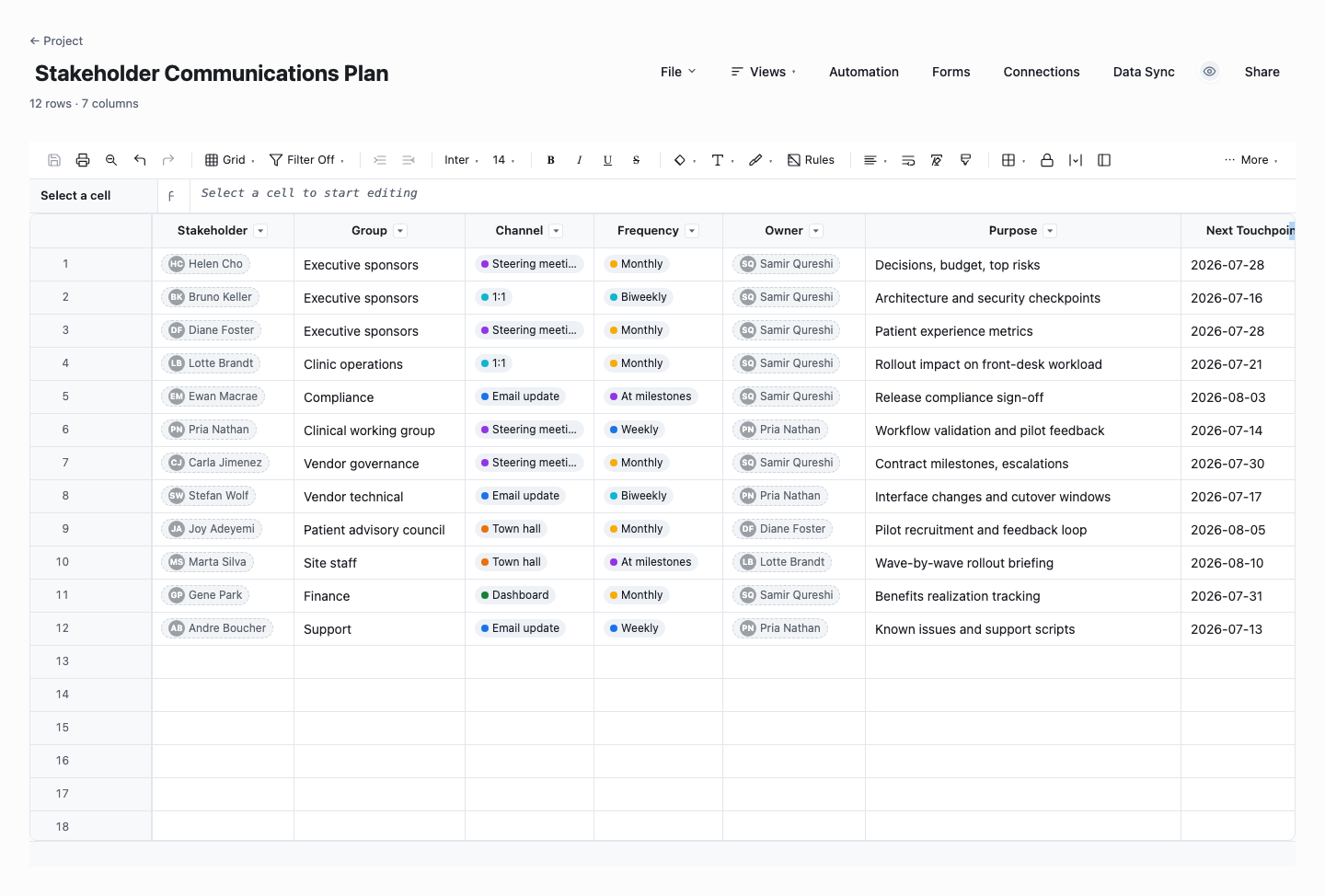Image resolution: width=1325 pixels, height=896 pixels.
Task: Open the Group column menu arrow
Action: 400,231
